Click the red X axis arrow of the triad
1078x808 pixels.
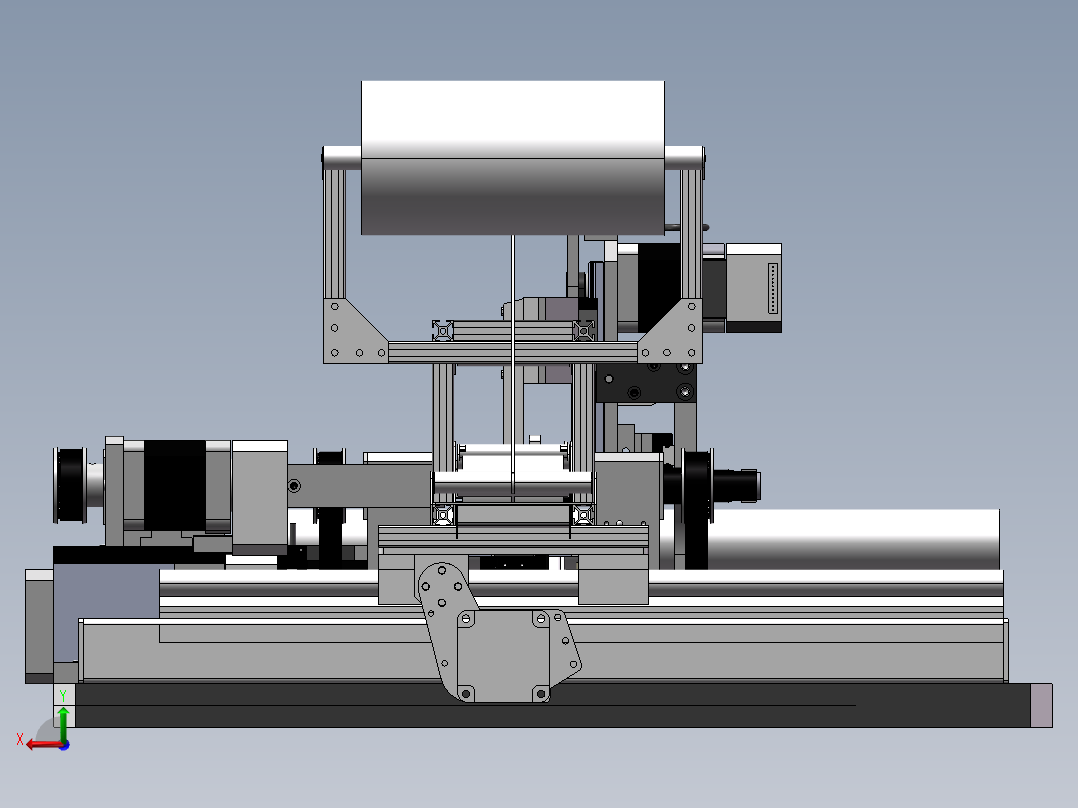coord(43,745)
